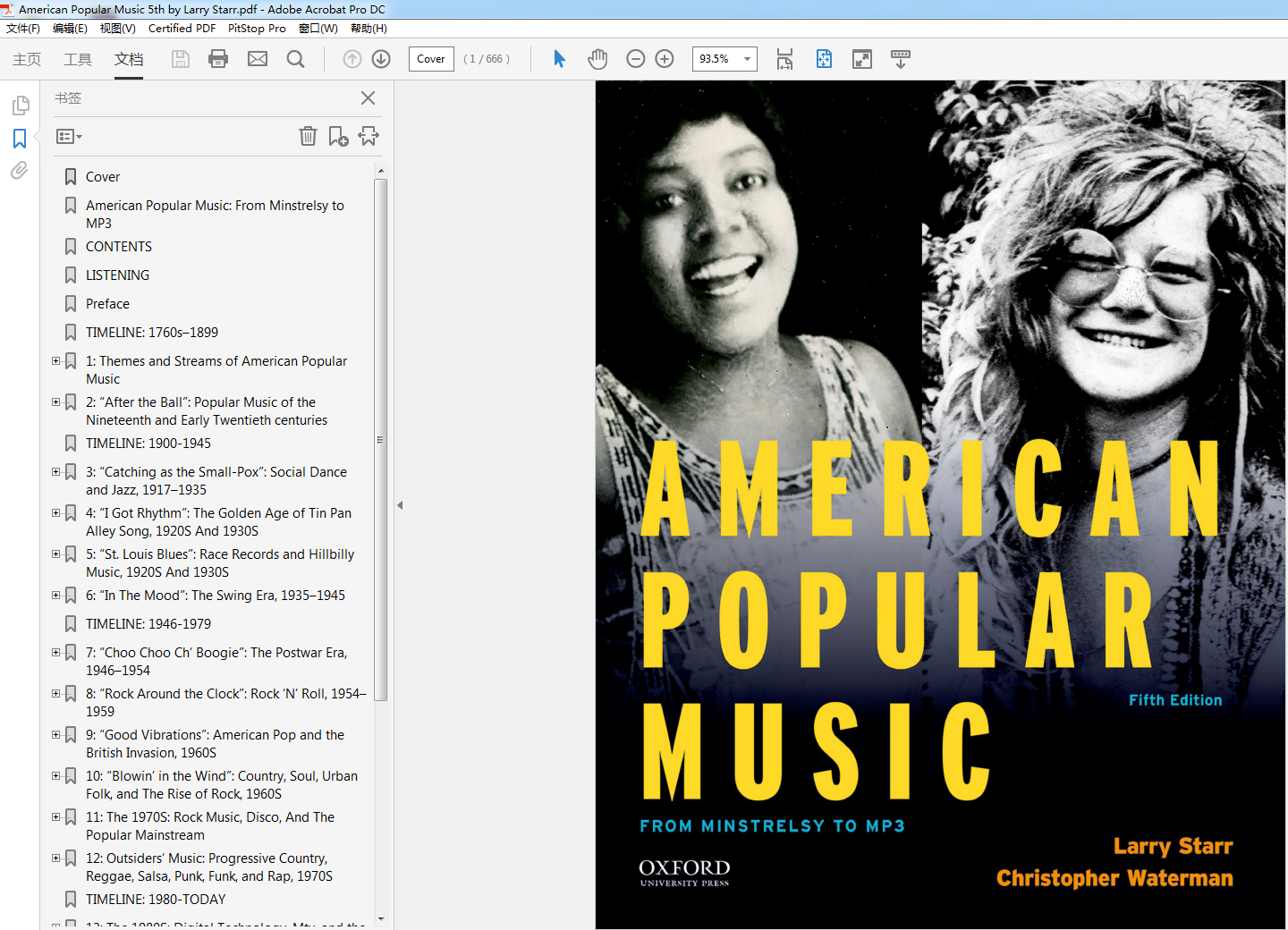The width and height of the screenshot is (1288, 930).
Task: Expand chapter 6 In The Mood bookmark
Action: click(55, 596)
